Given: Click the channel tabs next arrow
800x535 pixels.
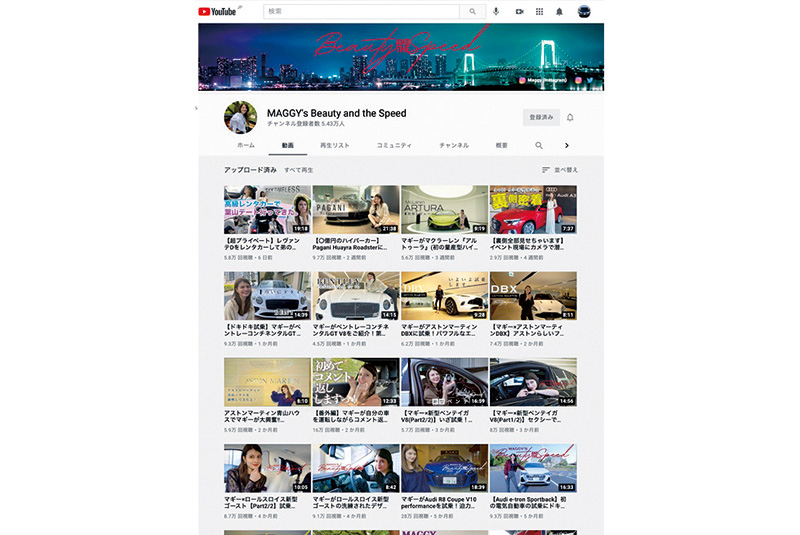Looking at the screenshot, I should (x=567, y=145).
